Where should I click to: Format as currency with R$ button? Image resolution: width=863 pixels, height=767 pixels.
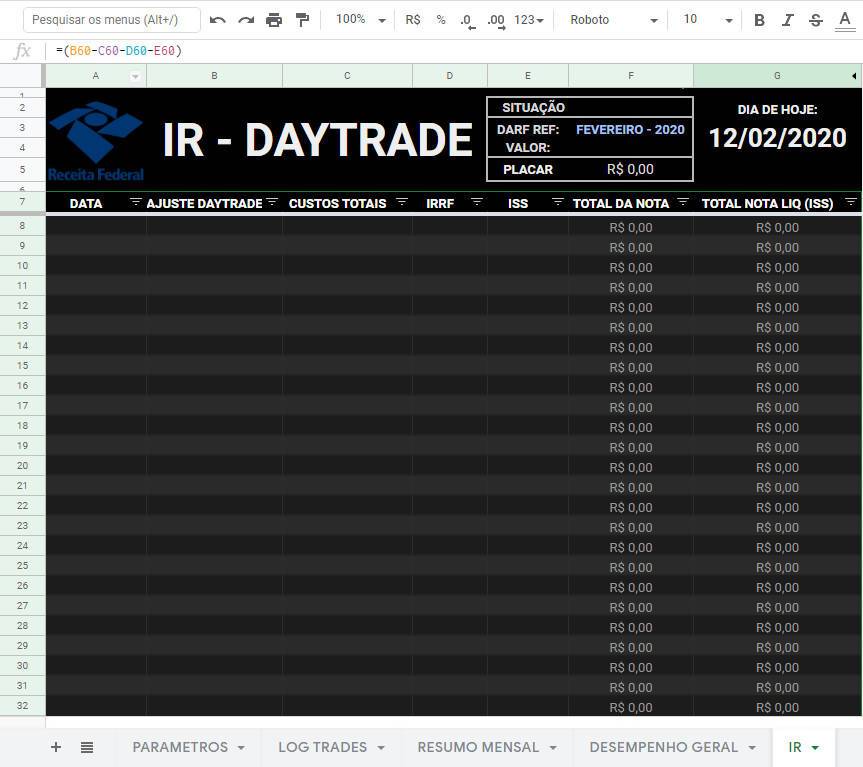pyautogui.click(x=413, y=20)
